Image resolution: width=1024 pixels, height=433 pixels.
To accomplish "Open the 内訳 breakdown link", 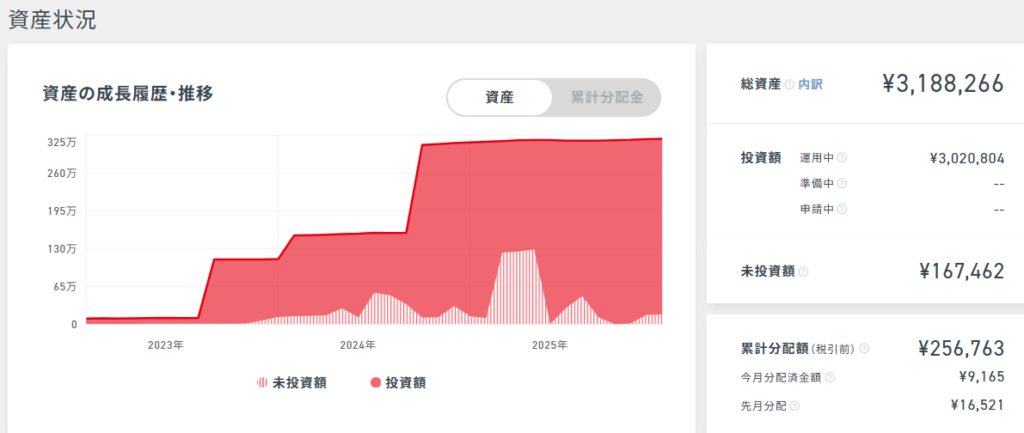I will (810, 85).
